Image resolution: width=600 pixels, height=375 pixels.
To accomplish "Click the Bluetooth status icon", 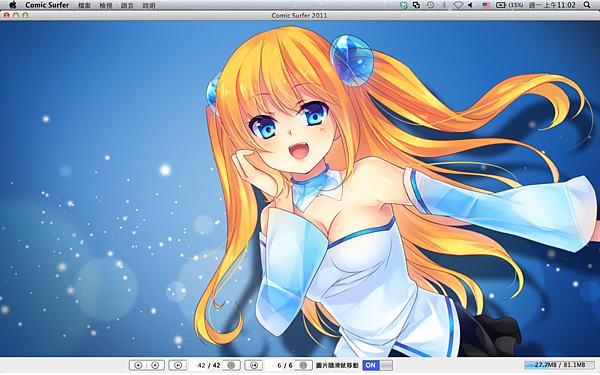I will click(444, 5).
